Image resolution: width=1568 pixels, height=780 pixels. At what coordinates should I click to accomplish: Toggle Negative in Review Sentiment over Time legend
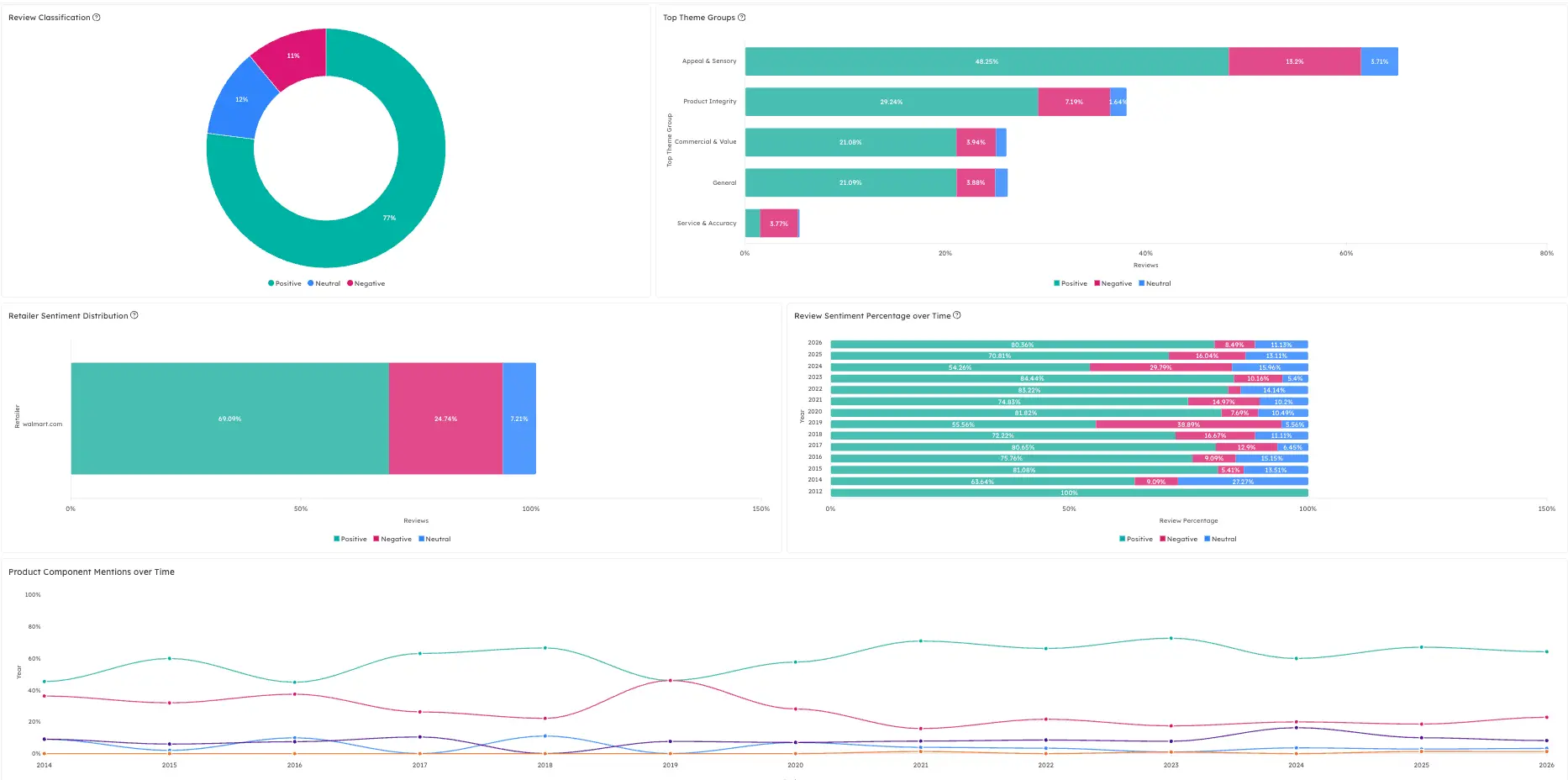(x=1179, y=539)
